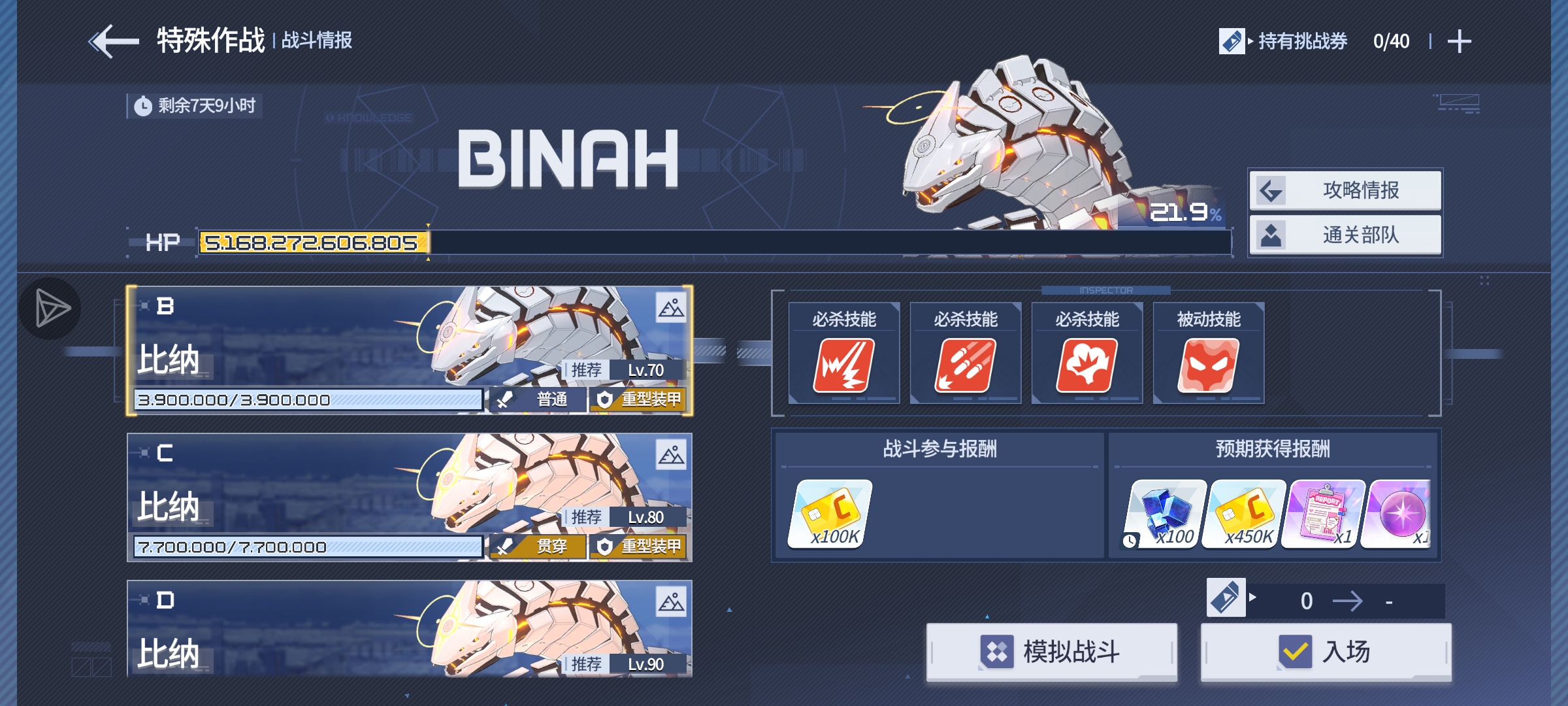
Task: Select difficulty B 比纳 Lv.70
Action: pyautogui.click(x=410, y=350)
